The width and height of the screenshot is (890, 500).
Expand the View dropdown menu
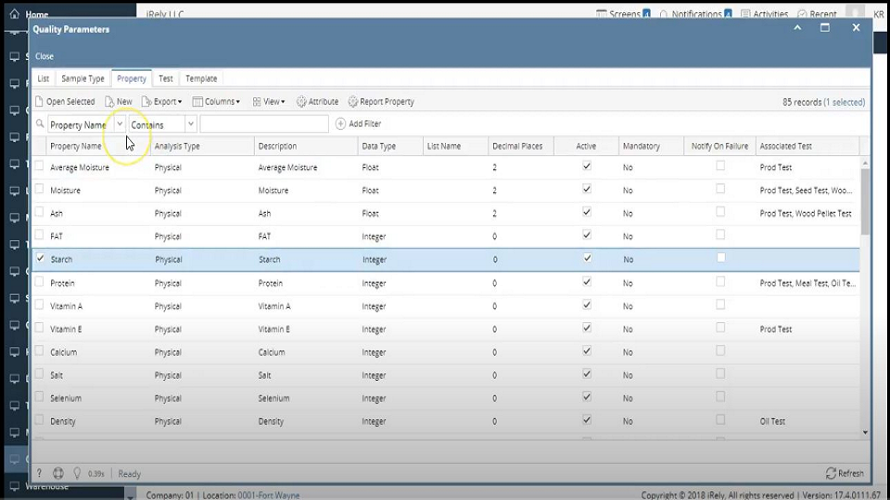283,102
